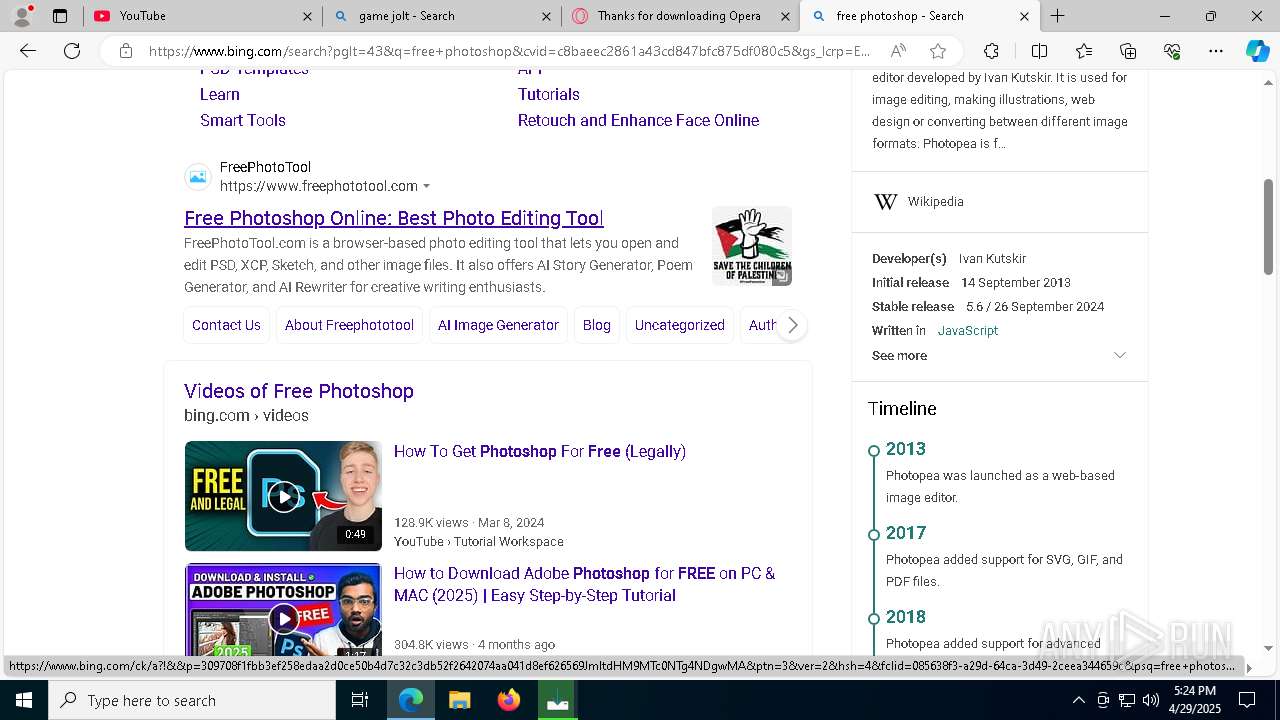Show hidden tray icons chevron
This screenshot has width=1280, height=720.
click(x=1078, y=700)
